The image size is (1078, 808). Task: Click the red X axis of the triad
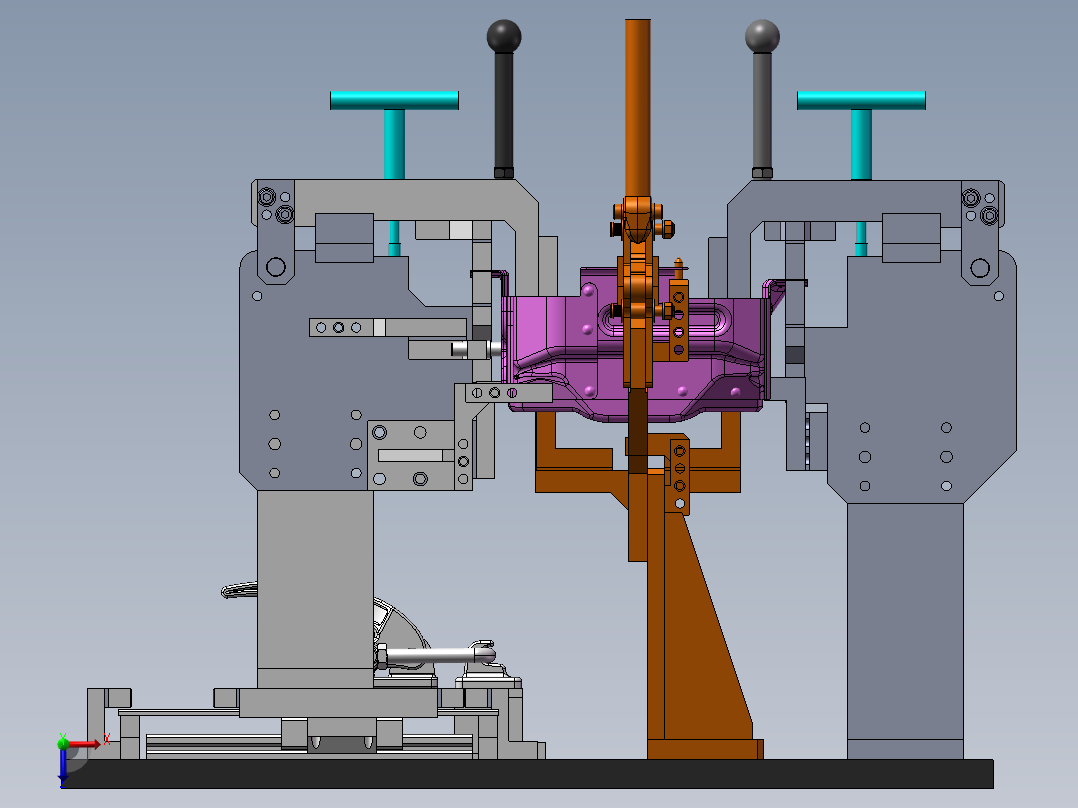(84, 744)
